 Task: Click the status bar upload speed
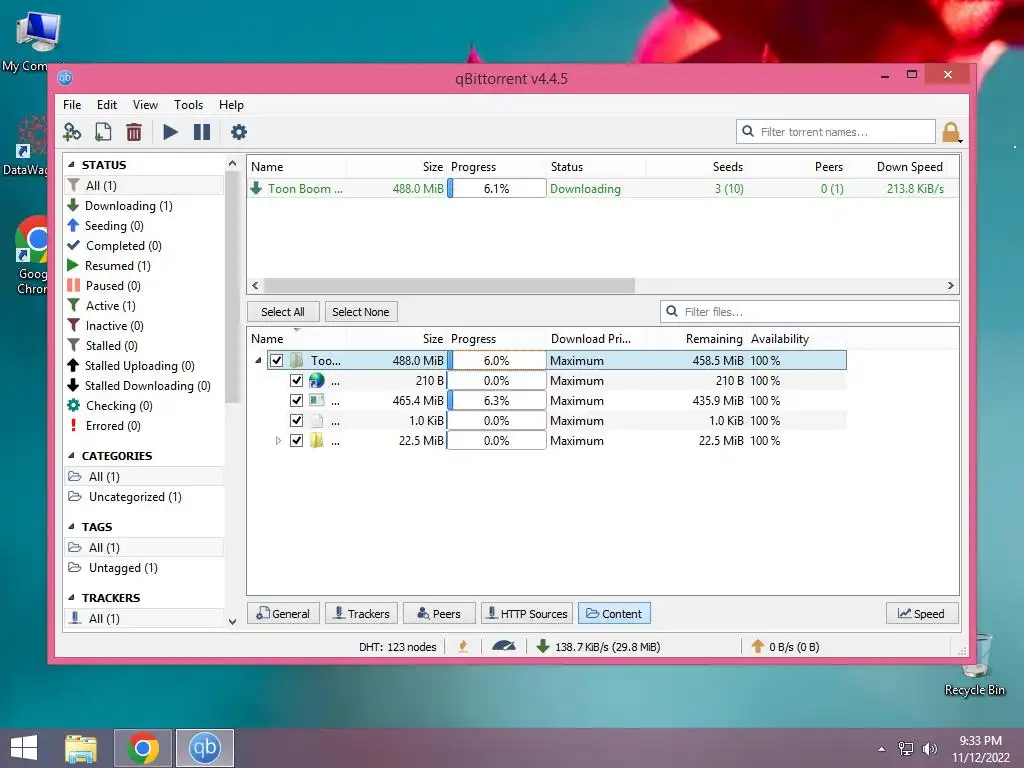[785, 647]
